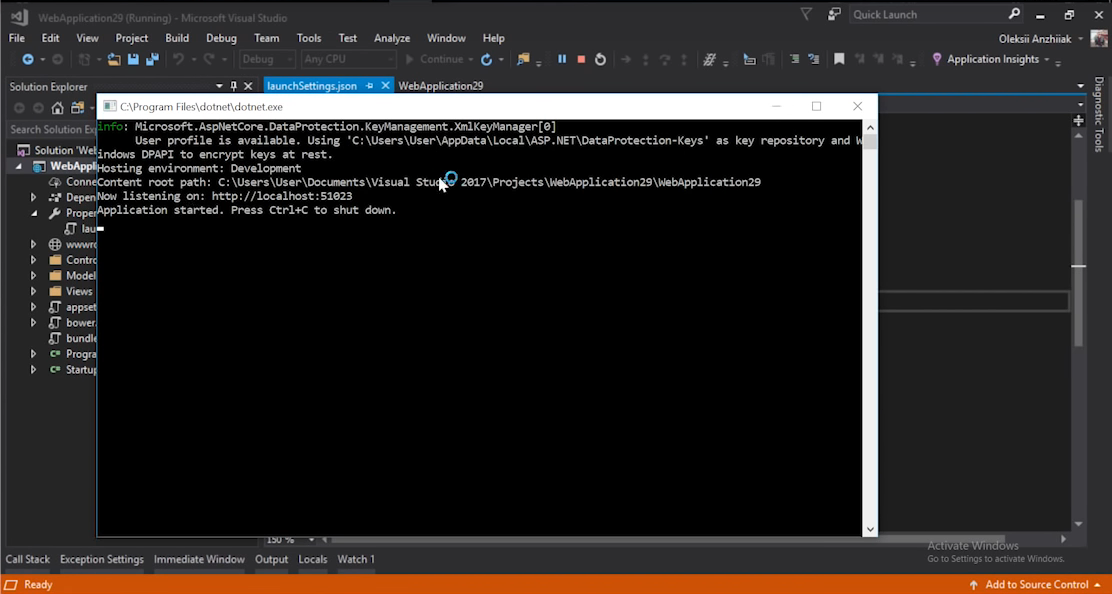This screenshot has width=1112, height=594.
Task: Open the Edit menu
Action: click(x=50, y=38)
